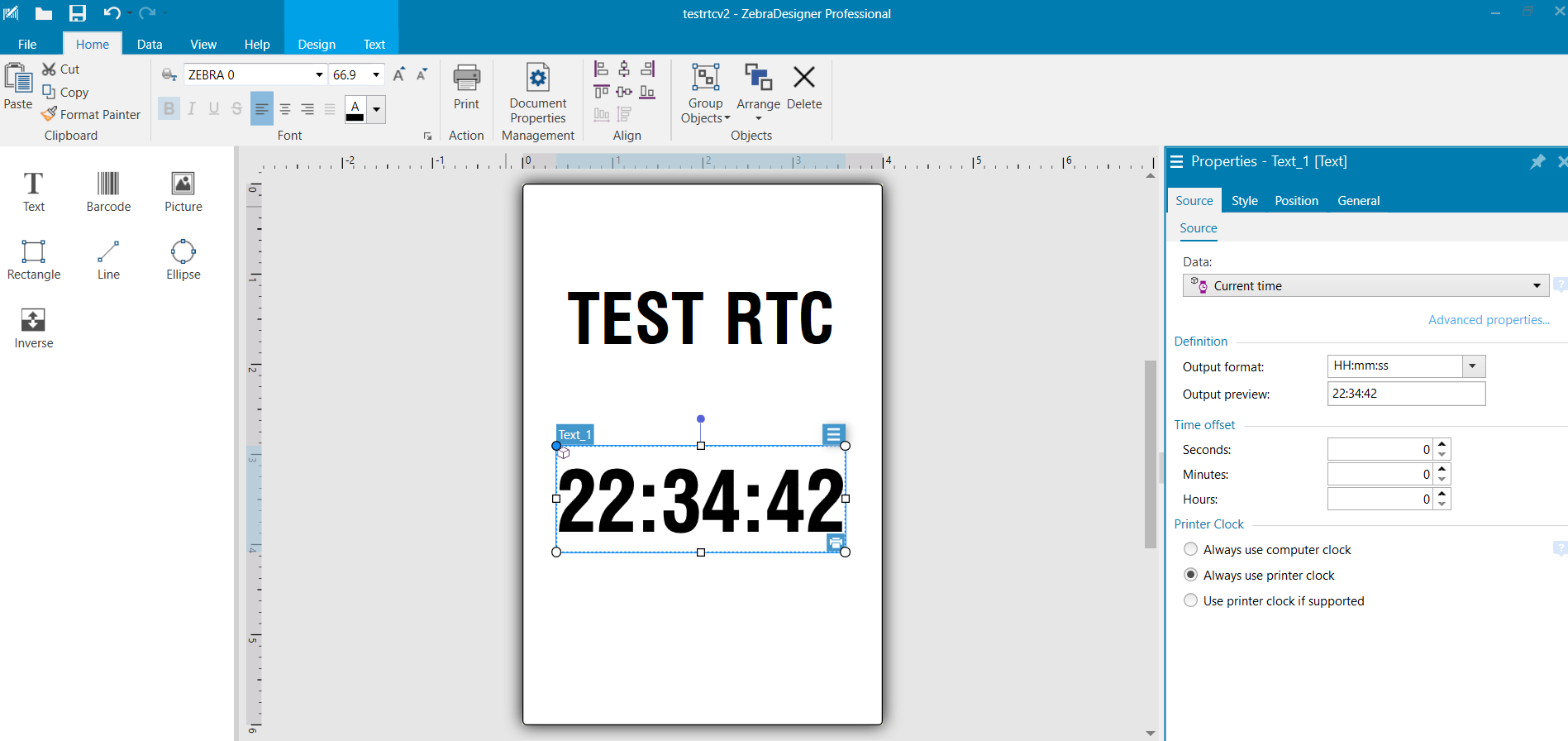Open the Position tab in Properties

1296,201
